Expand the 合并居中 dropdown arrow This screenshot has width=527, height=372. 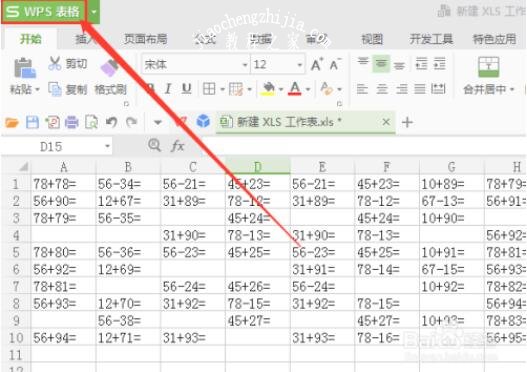click(x=512, y=89)
